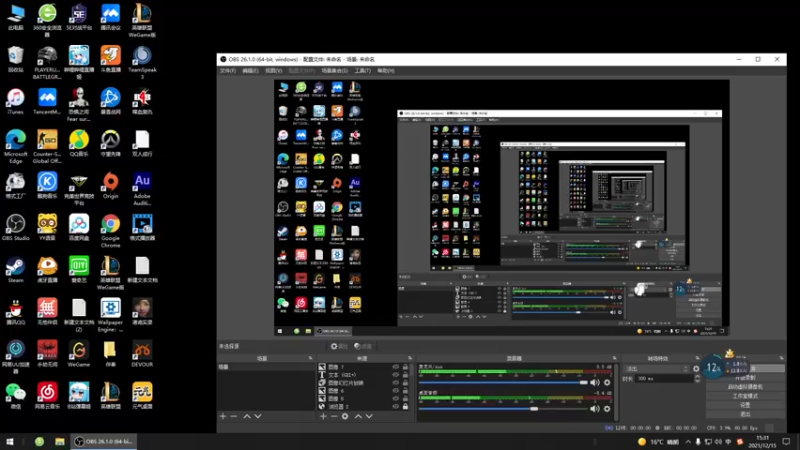Viewport: 800px width, 450px height.
Task: Click the duration spinner arrows beside 300 ms
Action: coord(697,379)
